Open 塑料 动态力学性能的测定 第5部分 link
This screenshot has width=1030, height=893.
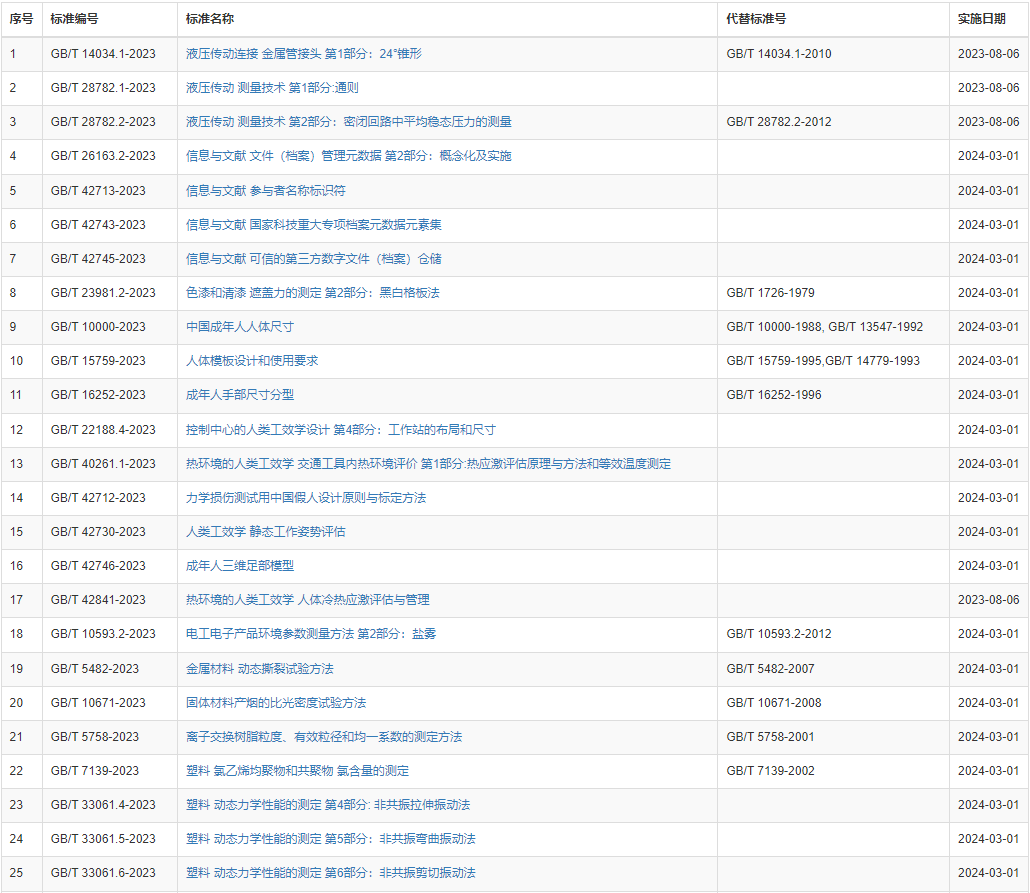[x=331, y=839]
